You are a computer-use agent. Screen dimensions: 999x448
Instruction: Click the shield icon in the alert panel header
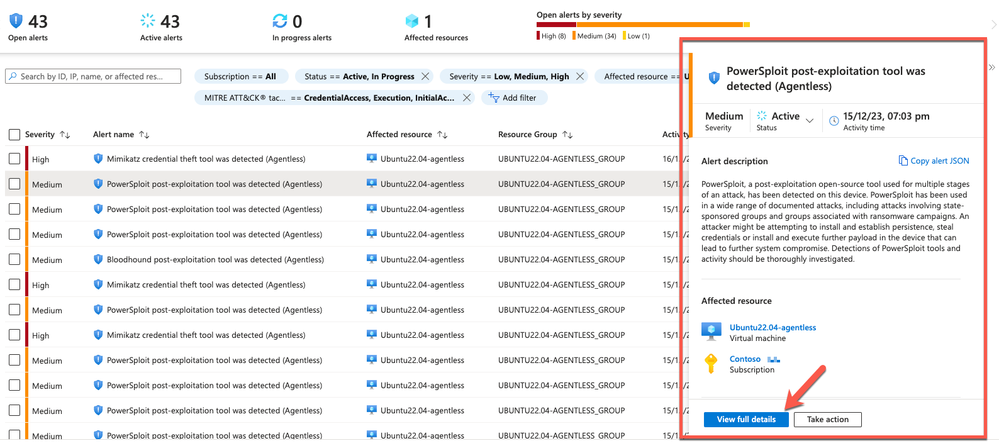click(714, 78)
